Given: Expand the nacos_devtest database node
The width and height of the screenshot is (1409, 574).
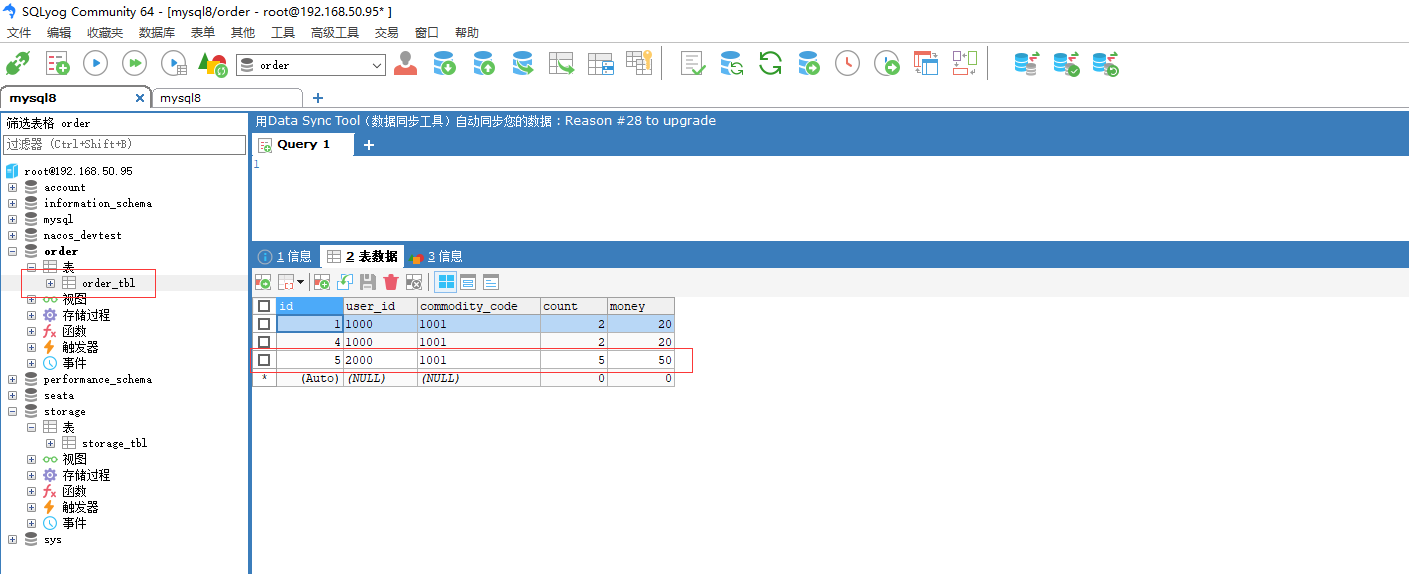Looking at the screenshot, I should coord(12,235).
